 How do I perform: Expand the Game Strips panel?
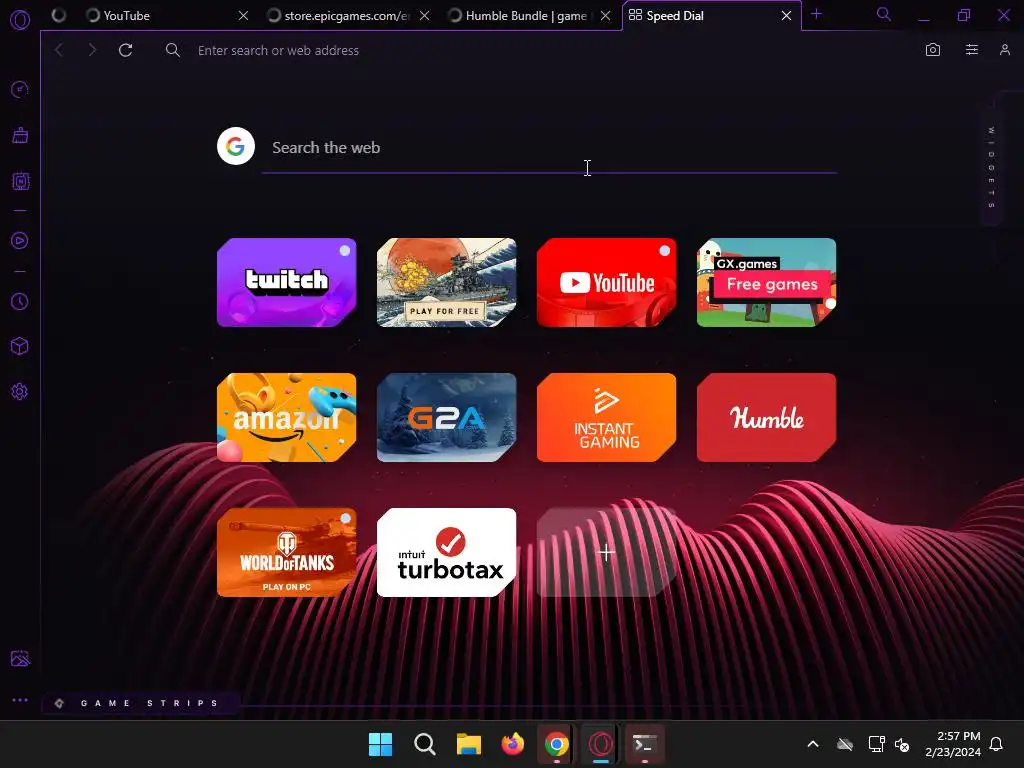click(140, 703)
